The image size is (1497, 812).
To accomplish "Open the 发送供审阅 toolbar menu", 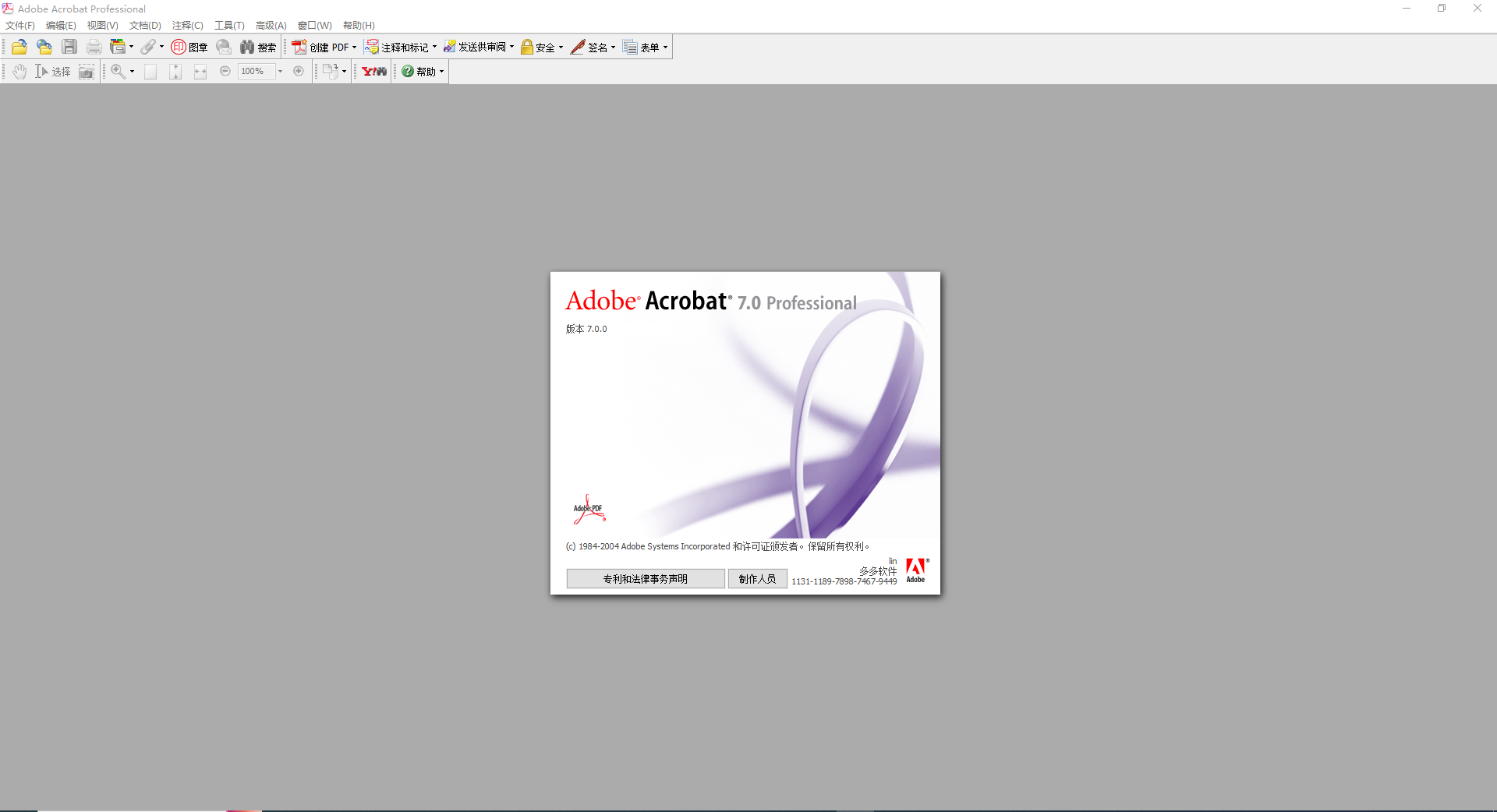I will point(479,48).
